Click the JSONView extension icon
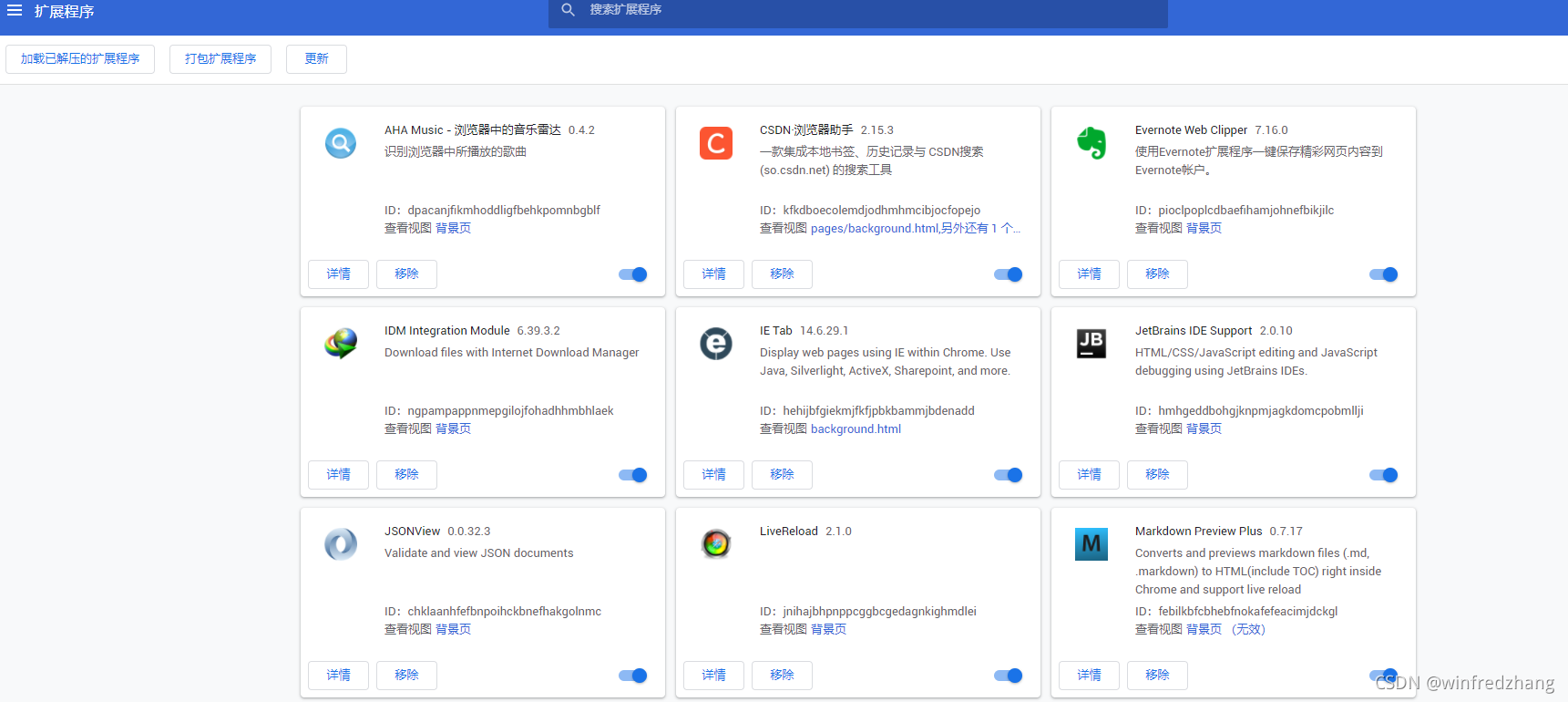The image size is (1568, 702). tap(341, 544)
